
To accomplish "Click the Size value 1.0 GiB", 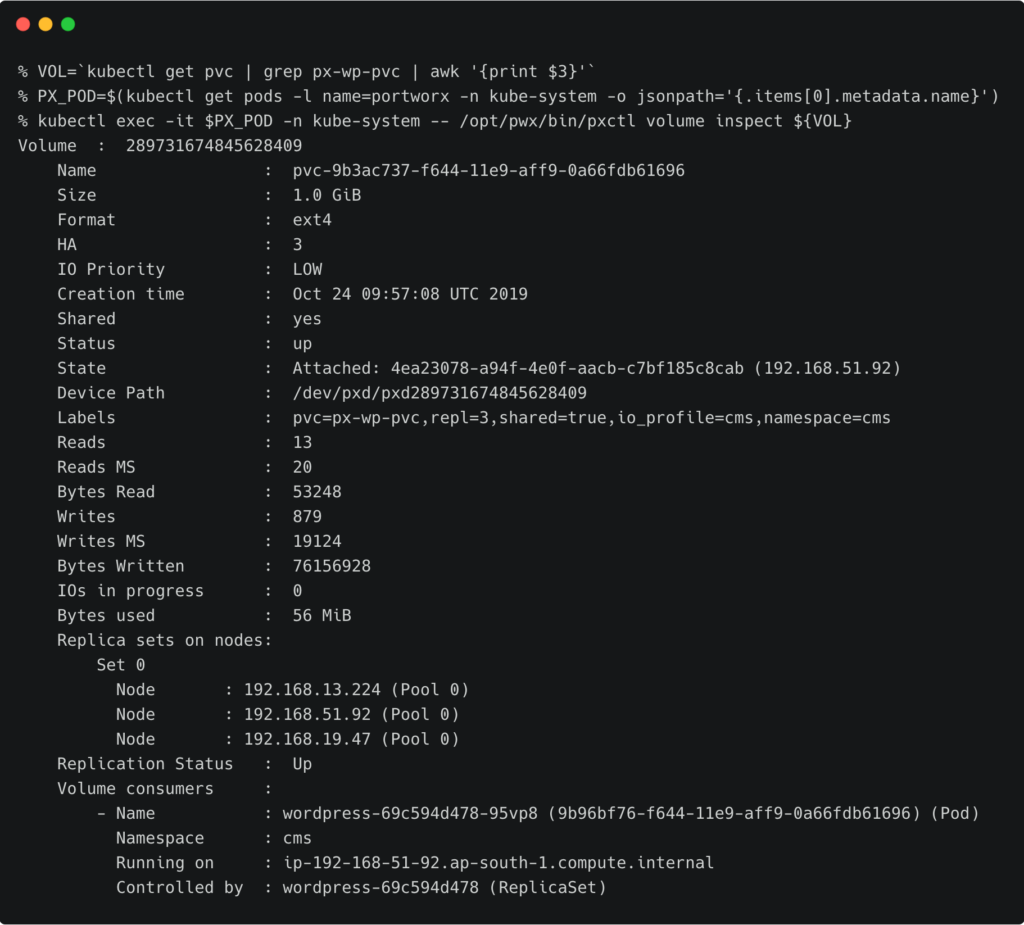I will point(327,195).
